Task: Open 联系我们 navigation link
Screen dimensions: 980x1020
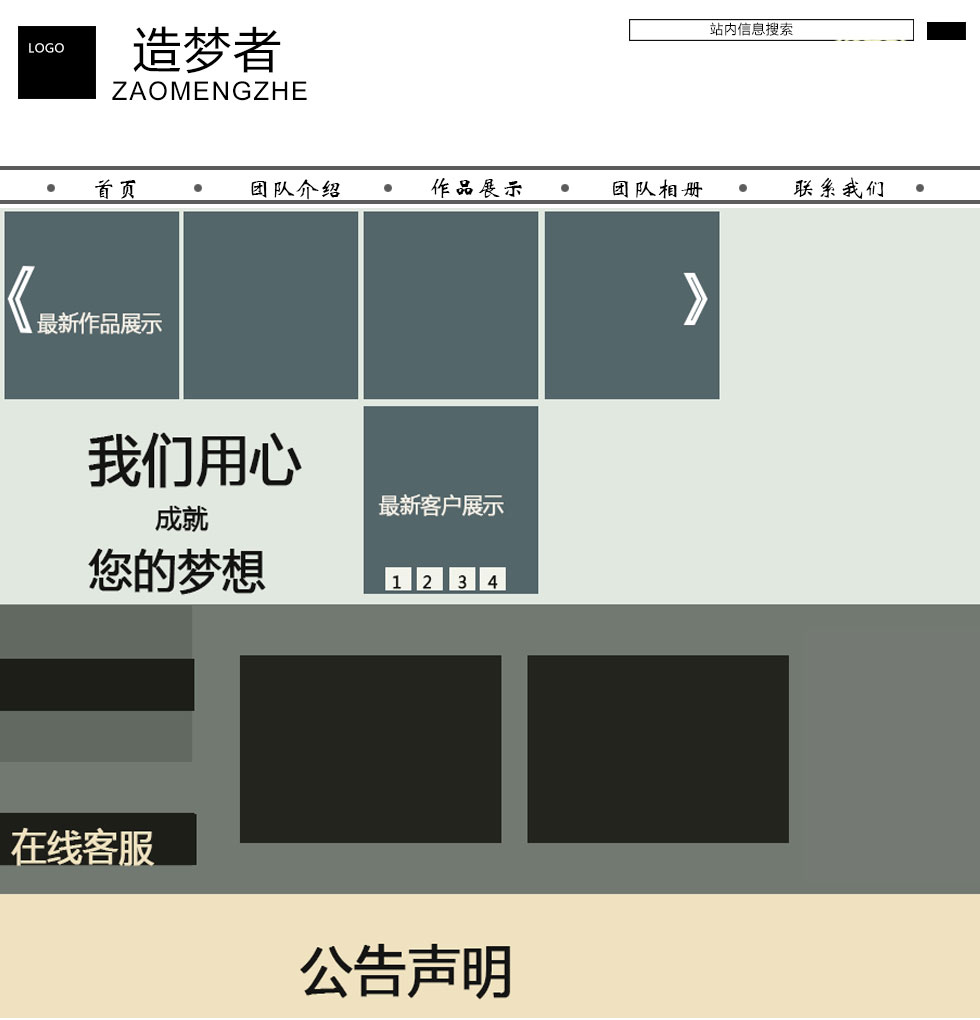Action: point(839,188)
